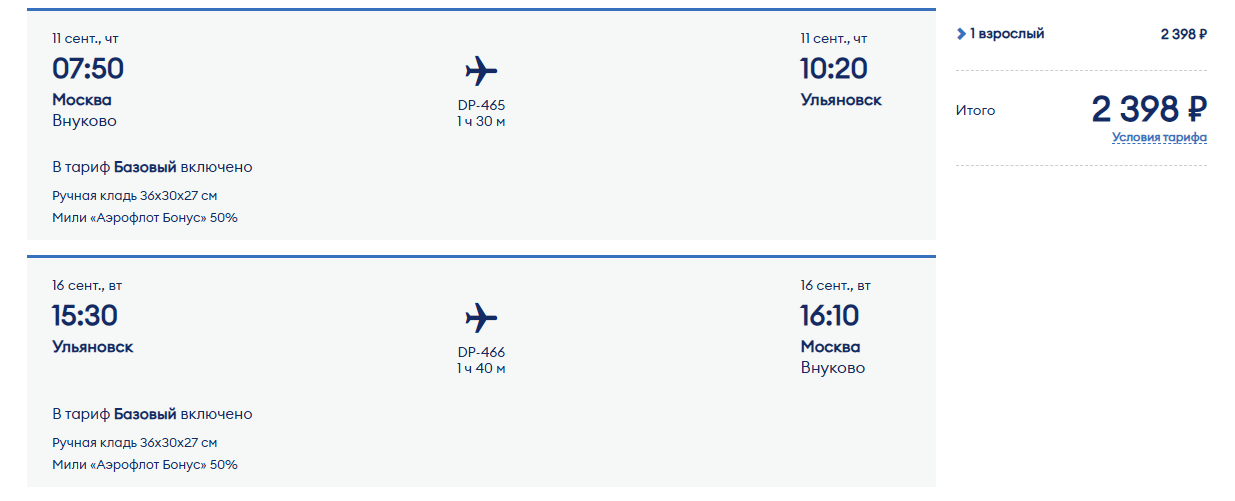Click the Итого label

coord(976,110)
